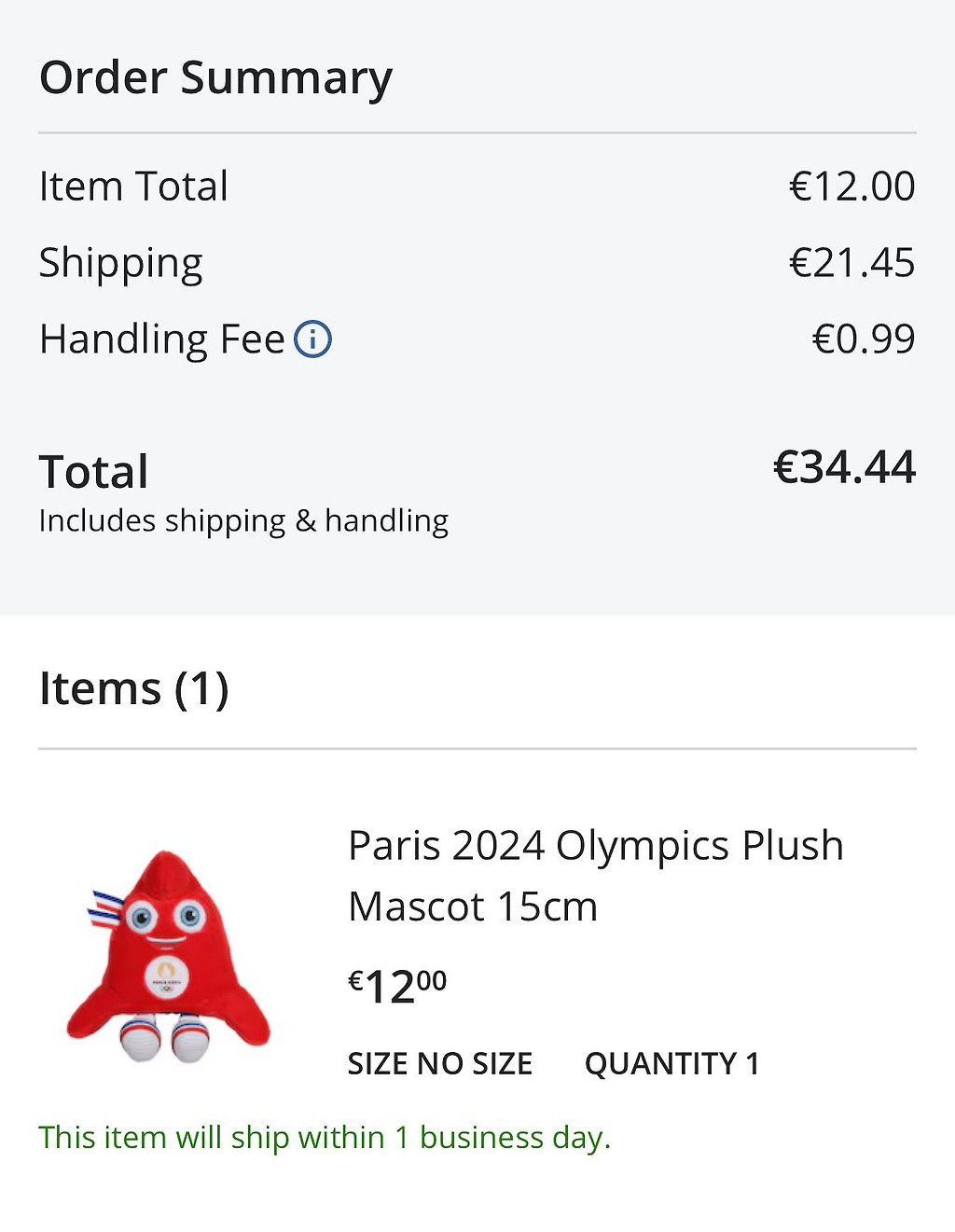Viewport: 955px width, 1232px height.
Task: Select the €34.44 order total
Action: 844,467
